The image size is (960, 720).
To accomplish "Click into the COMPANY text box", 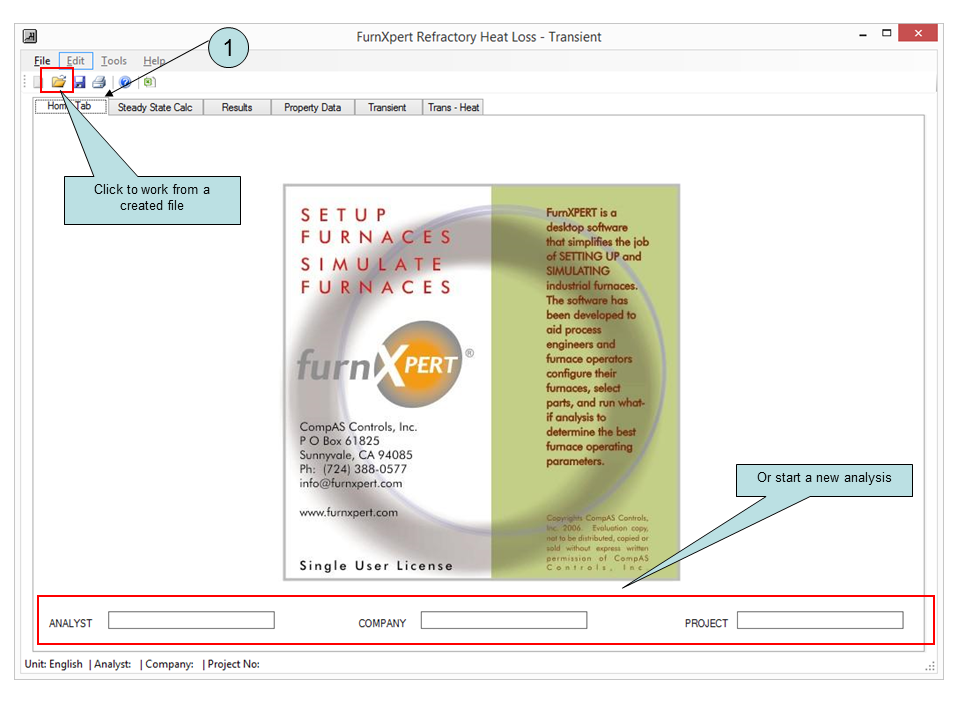I will point(504,620).
